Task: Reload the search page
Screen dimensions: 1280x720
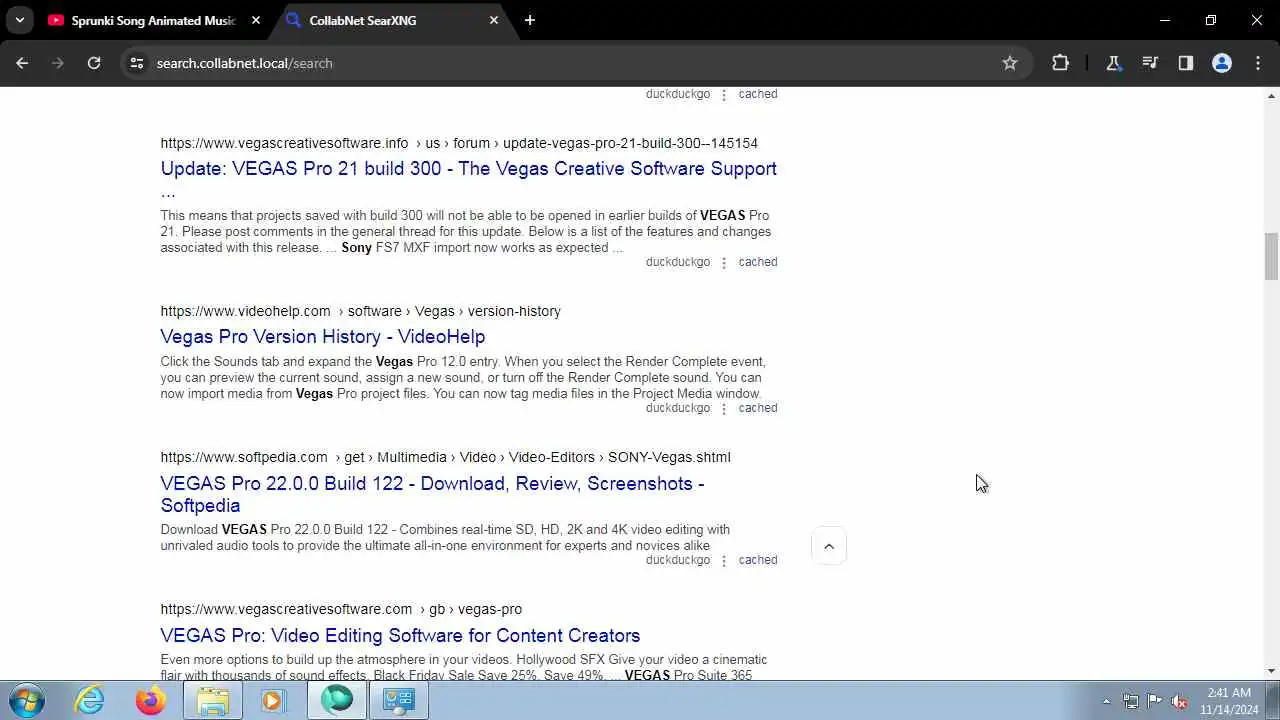Action: [x=94, y=63]
